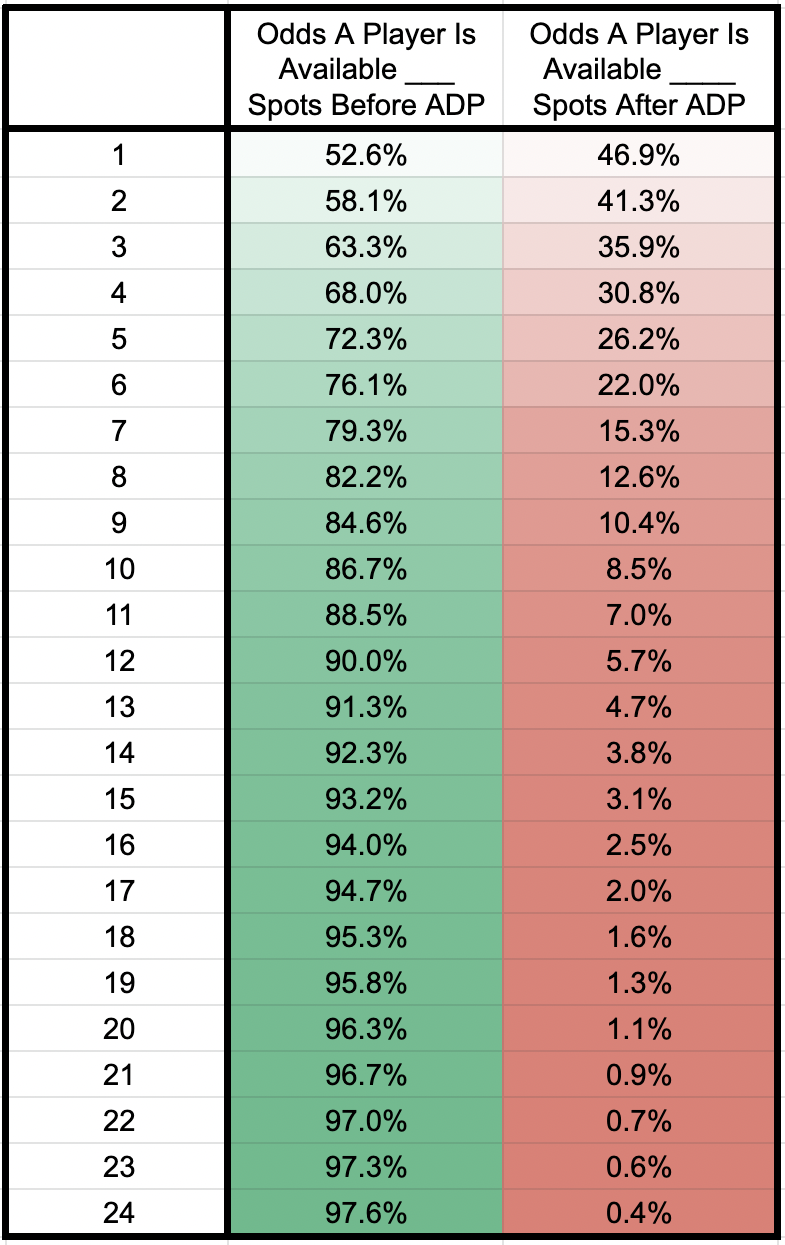The height and width of the screenshot is (1245, 785).
Task: Click the cell showing 2.0%
Action: click(638, 891)
